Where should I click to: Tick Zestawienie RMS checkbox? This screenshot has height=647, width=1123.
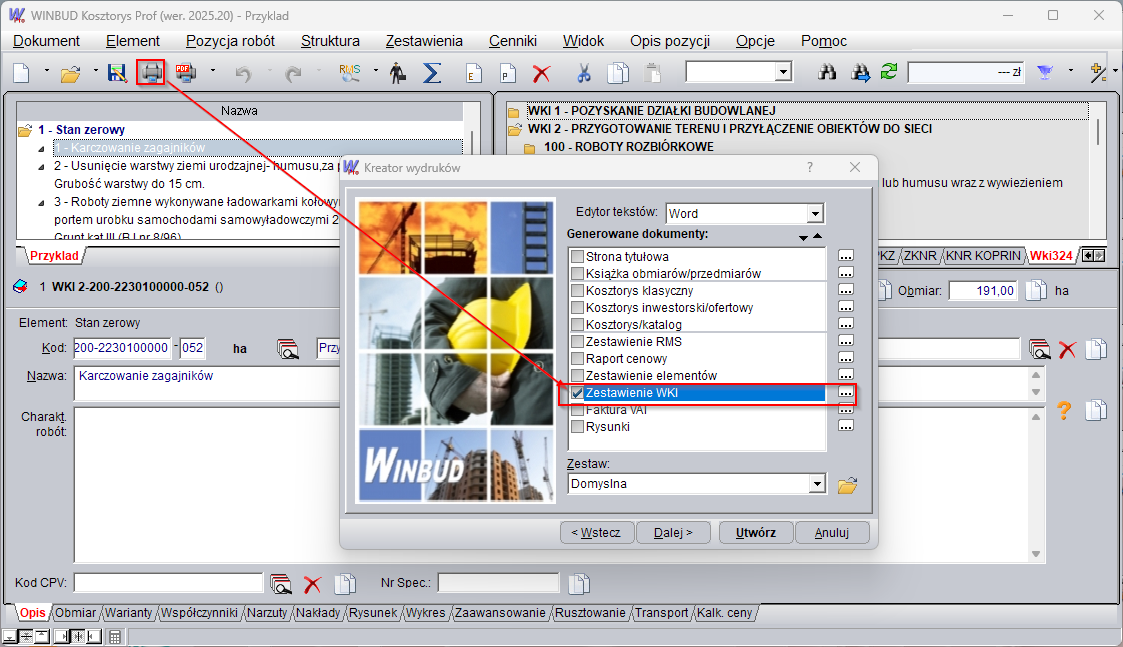577,342
